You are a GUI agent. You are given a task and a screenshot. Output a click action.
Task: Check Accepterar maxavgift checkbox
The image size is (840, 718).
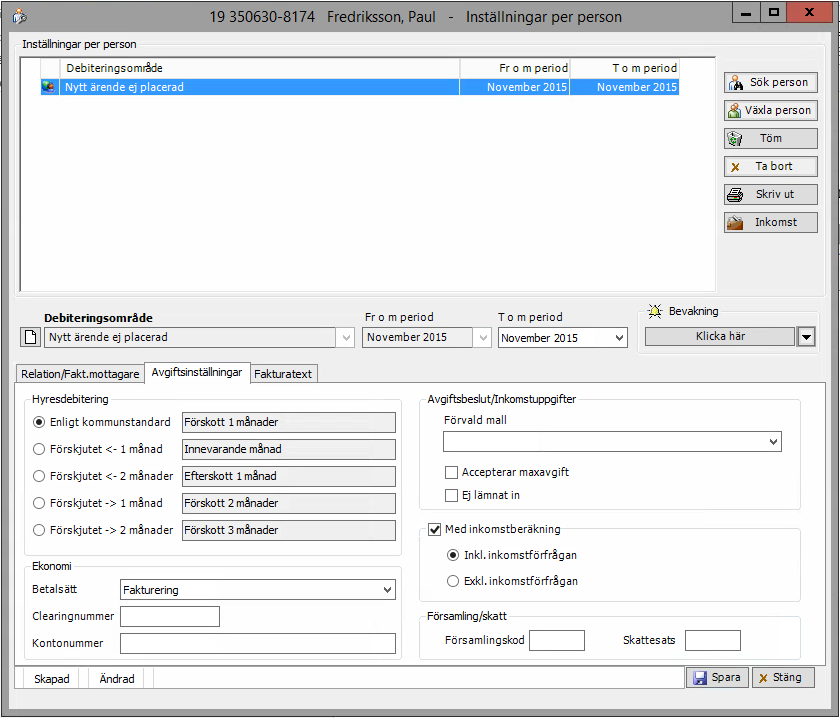click(x=452, y=472)
